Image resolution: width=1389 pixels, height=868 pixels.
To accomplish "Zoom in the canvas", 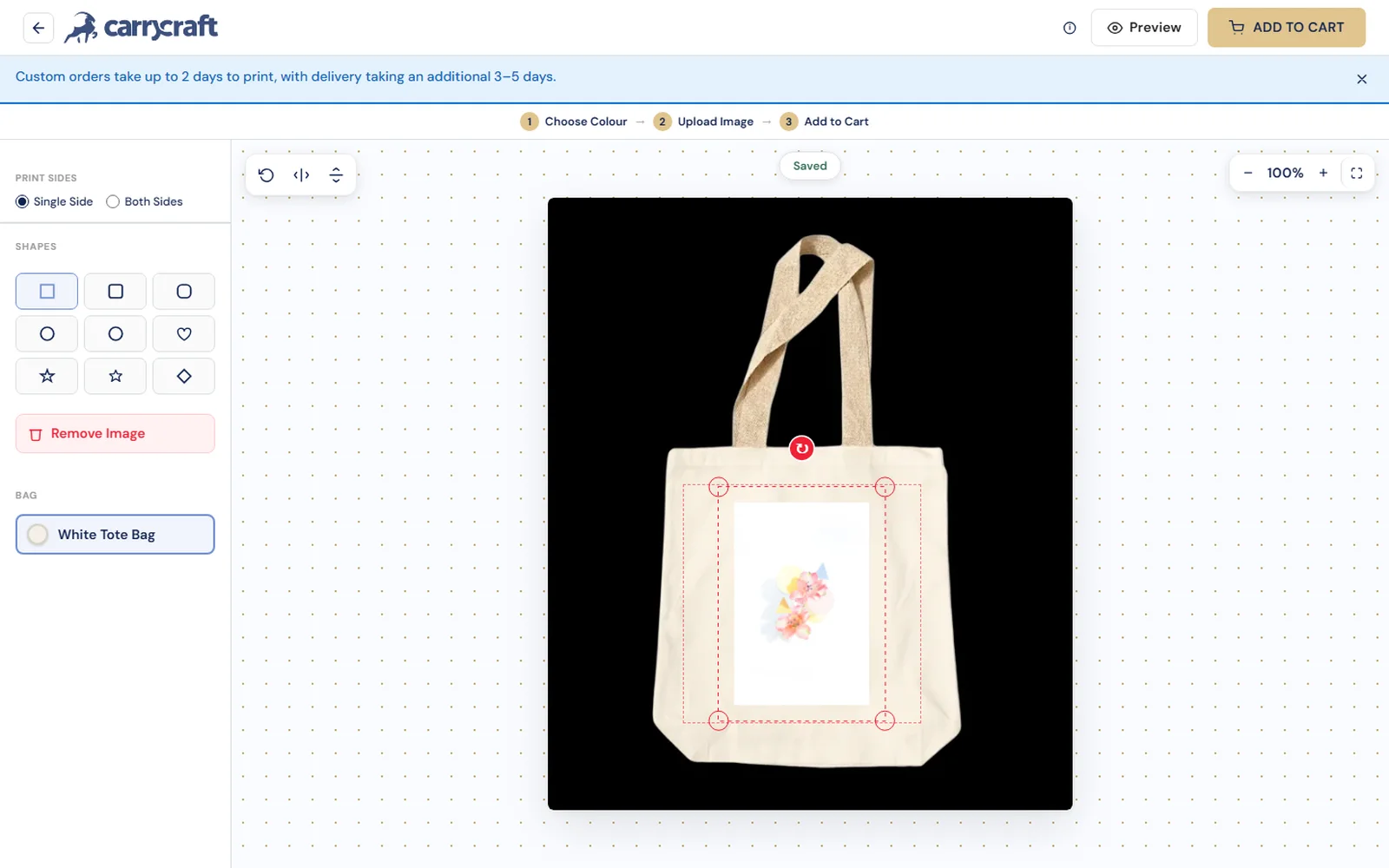I will (x=1323, y=173).
